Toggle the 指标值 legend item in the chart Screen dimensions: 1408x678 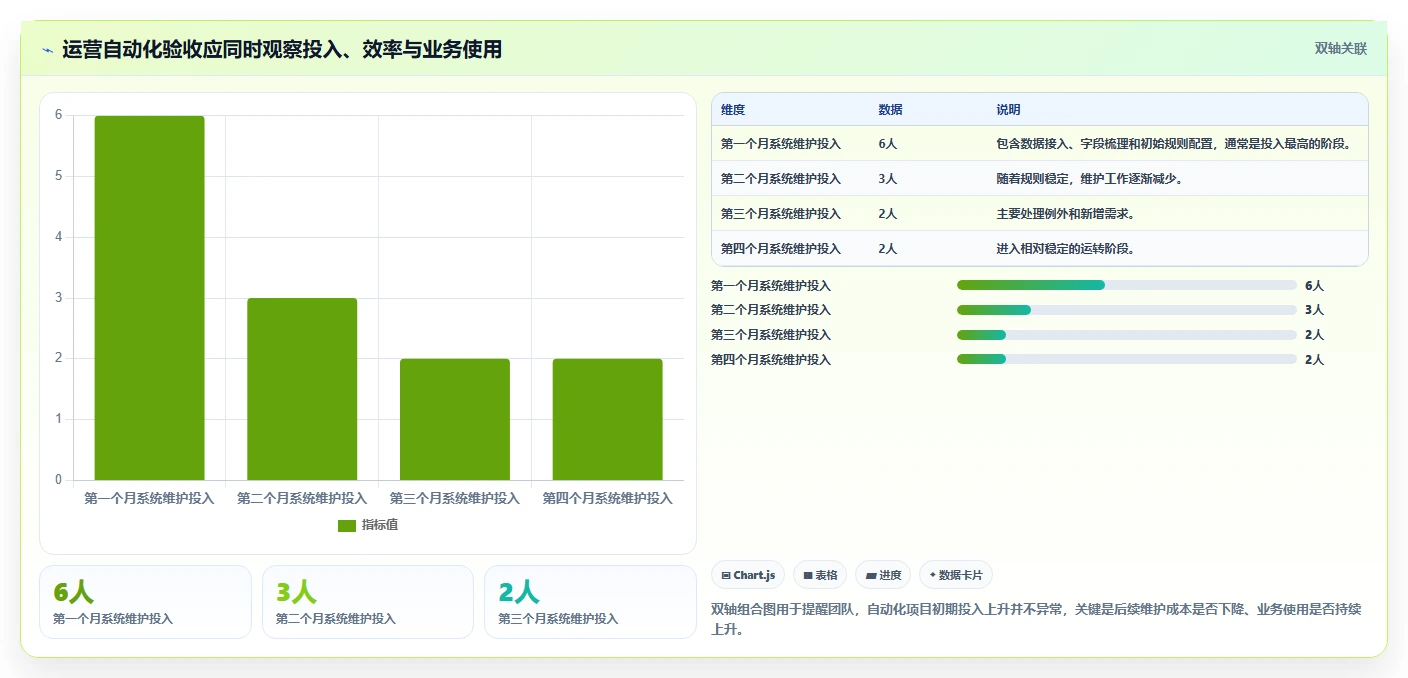(368, 525)
